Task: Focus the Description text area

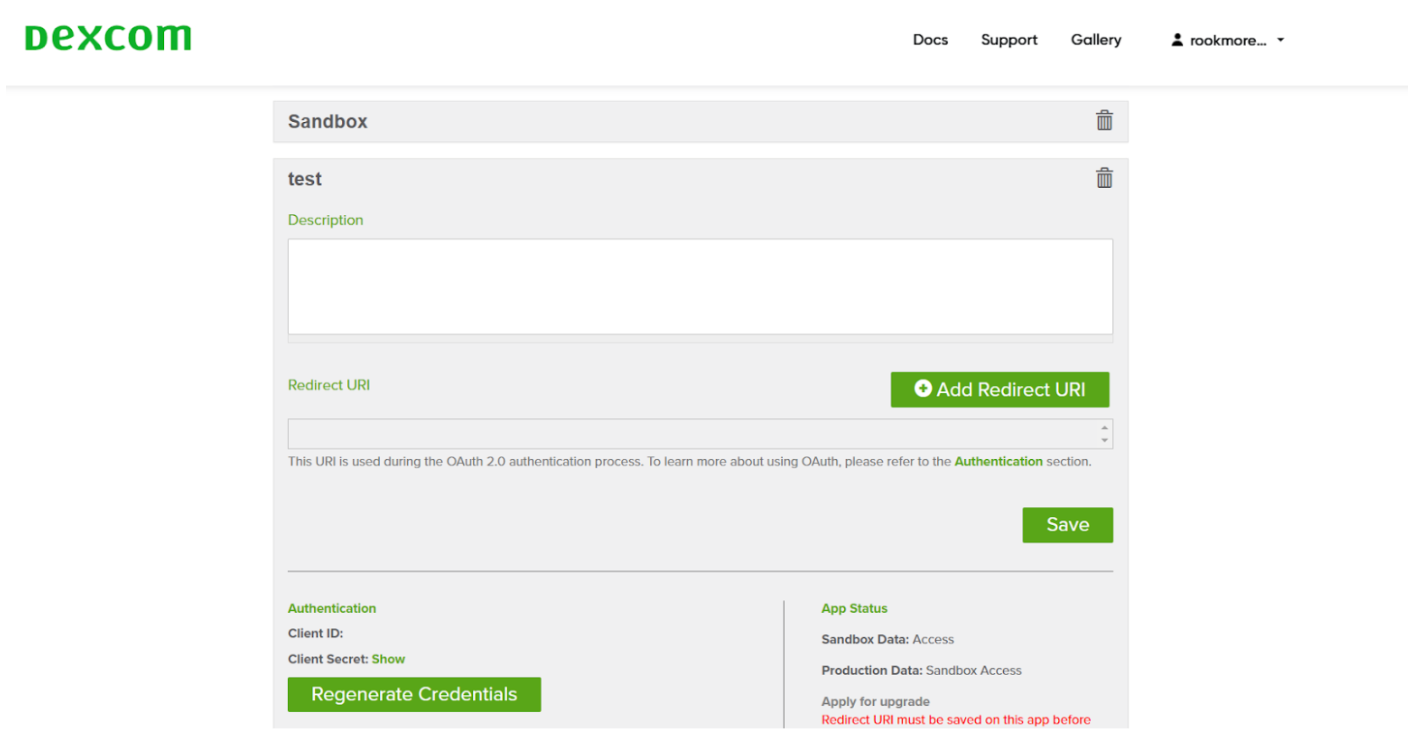Action: click(700, 286)
